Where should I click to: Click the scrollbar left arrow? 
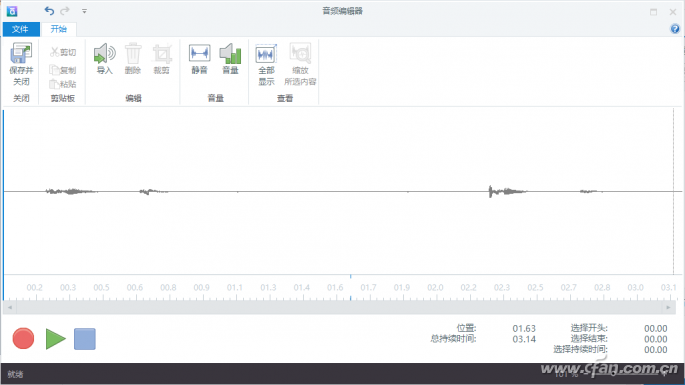[10, 308]
